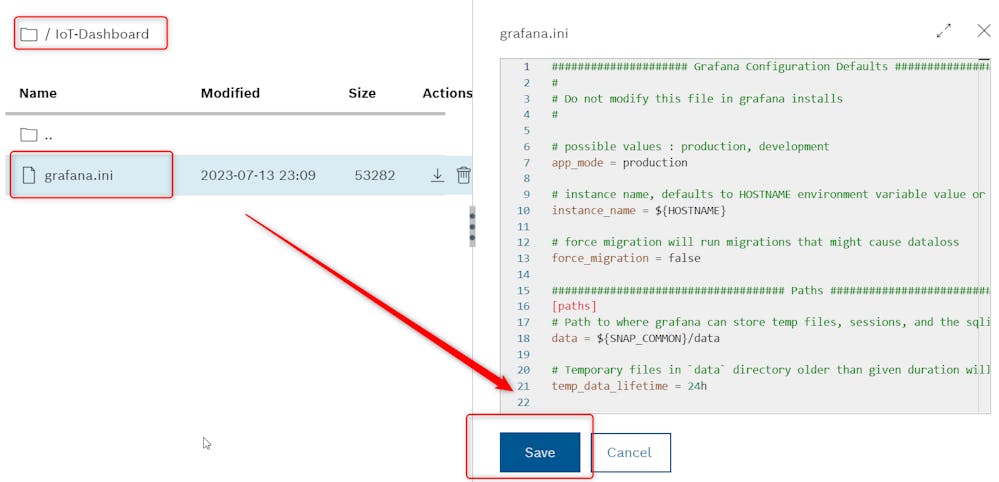The height and width of the screenshot is (482, 999).
Task: Open the IoT-Dashboard breadcrumb path
Action: 103,34
